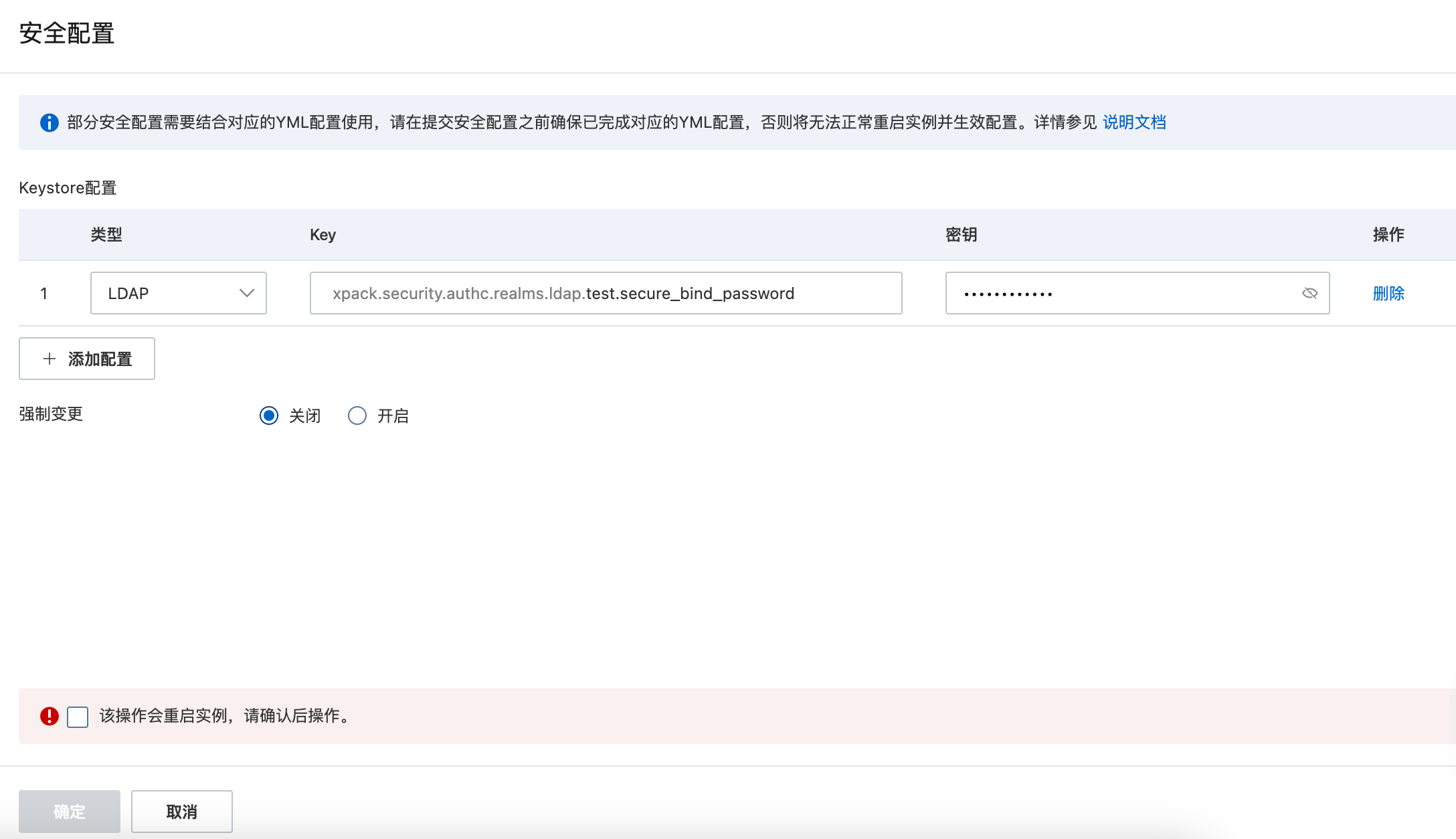Open the 说明文档 documentation link

(1134, 122)
